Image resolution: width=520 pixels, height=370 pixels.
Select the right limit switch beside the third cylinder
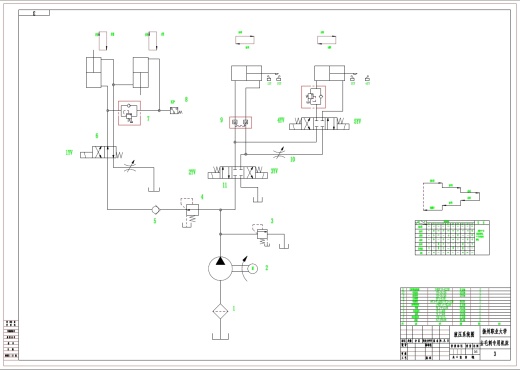click(x=279, y=79)
